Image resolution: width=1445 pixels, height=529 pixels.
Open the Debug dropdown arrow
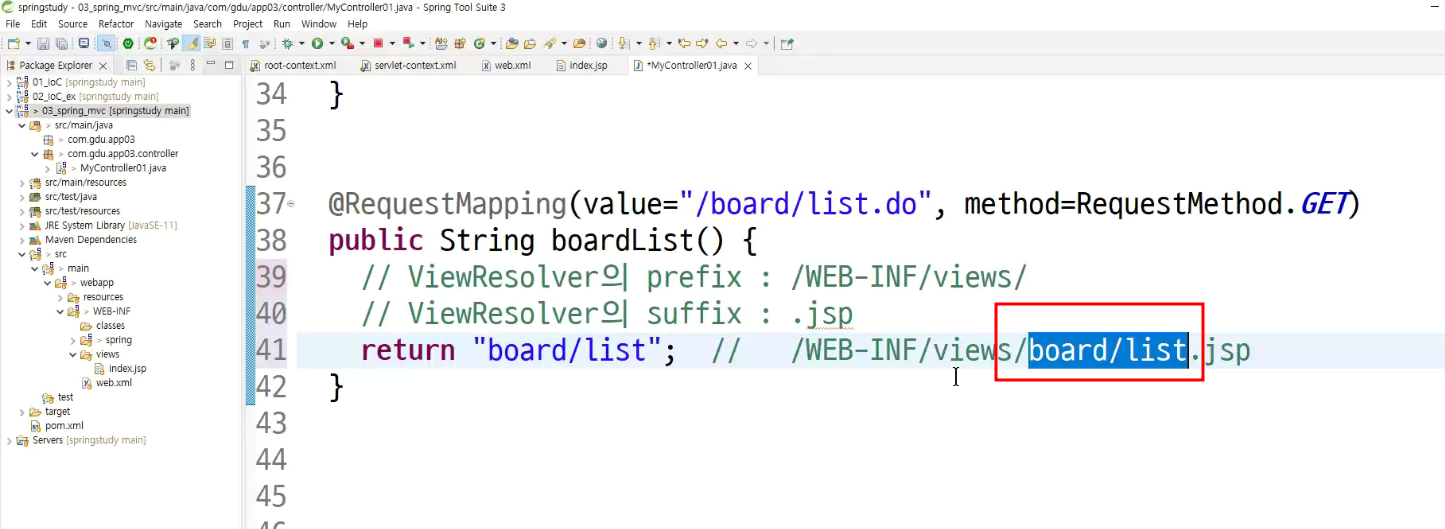coord(302,43)
